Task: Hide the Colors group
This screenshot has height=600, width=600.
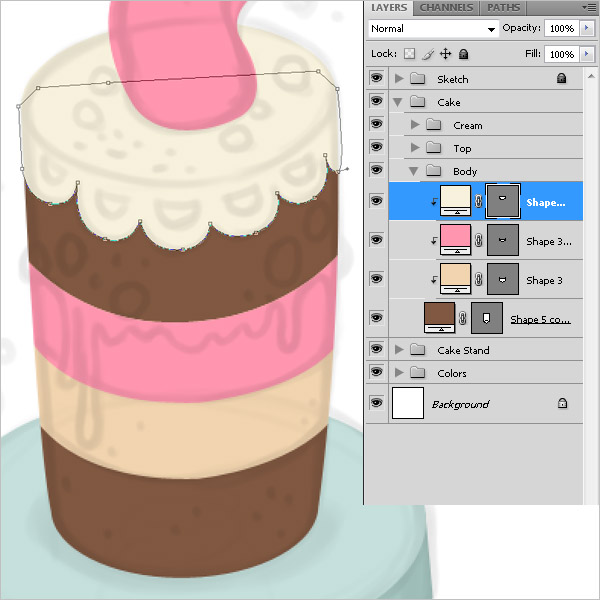Action: 377,372
